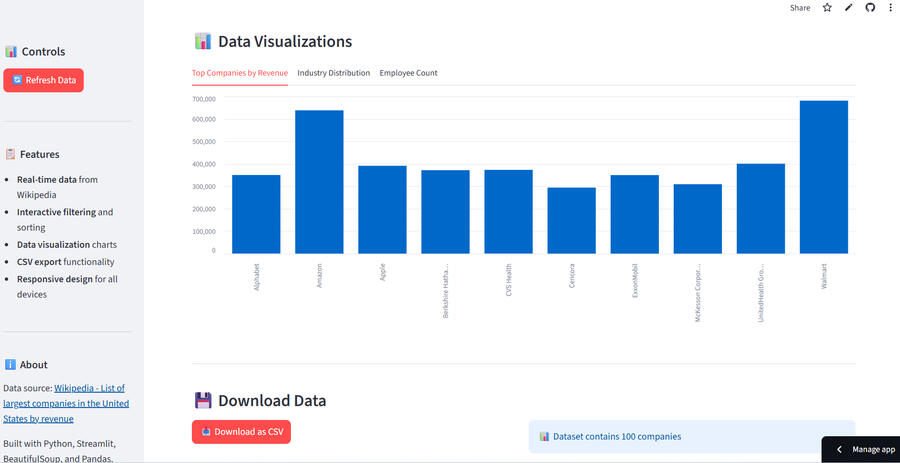Select Top Companies by Revenue tab

coord(240,73)
